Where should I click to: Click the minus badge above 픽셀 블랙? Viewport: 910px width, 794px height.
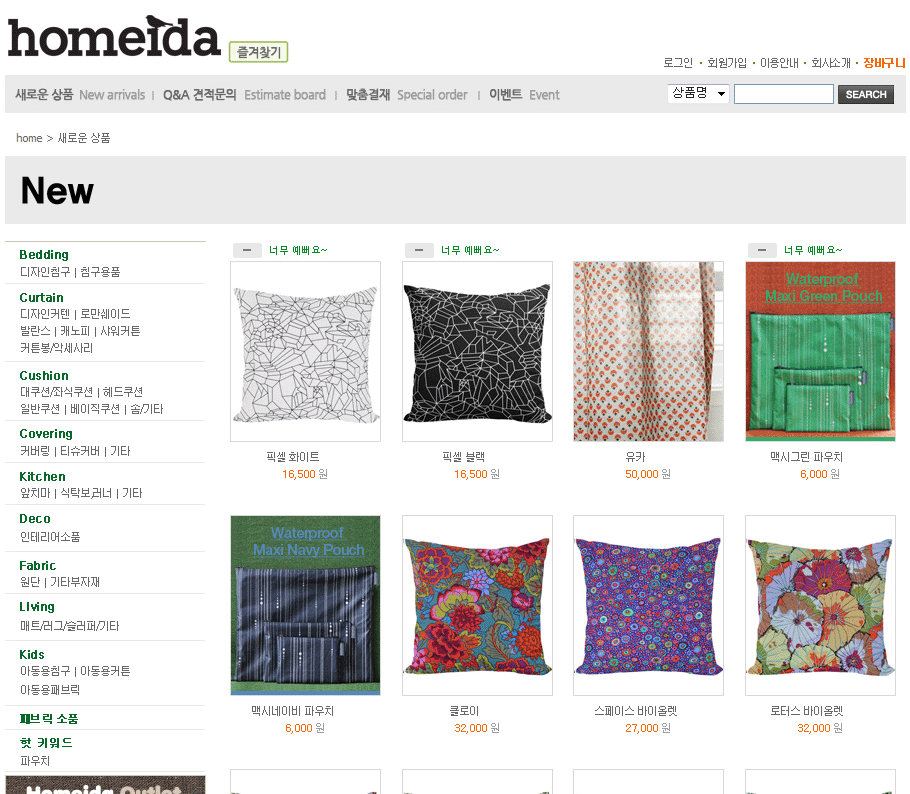pos(419,250)
